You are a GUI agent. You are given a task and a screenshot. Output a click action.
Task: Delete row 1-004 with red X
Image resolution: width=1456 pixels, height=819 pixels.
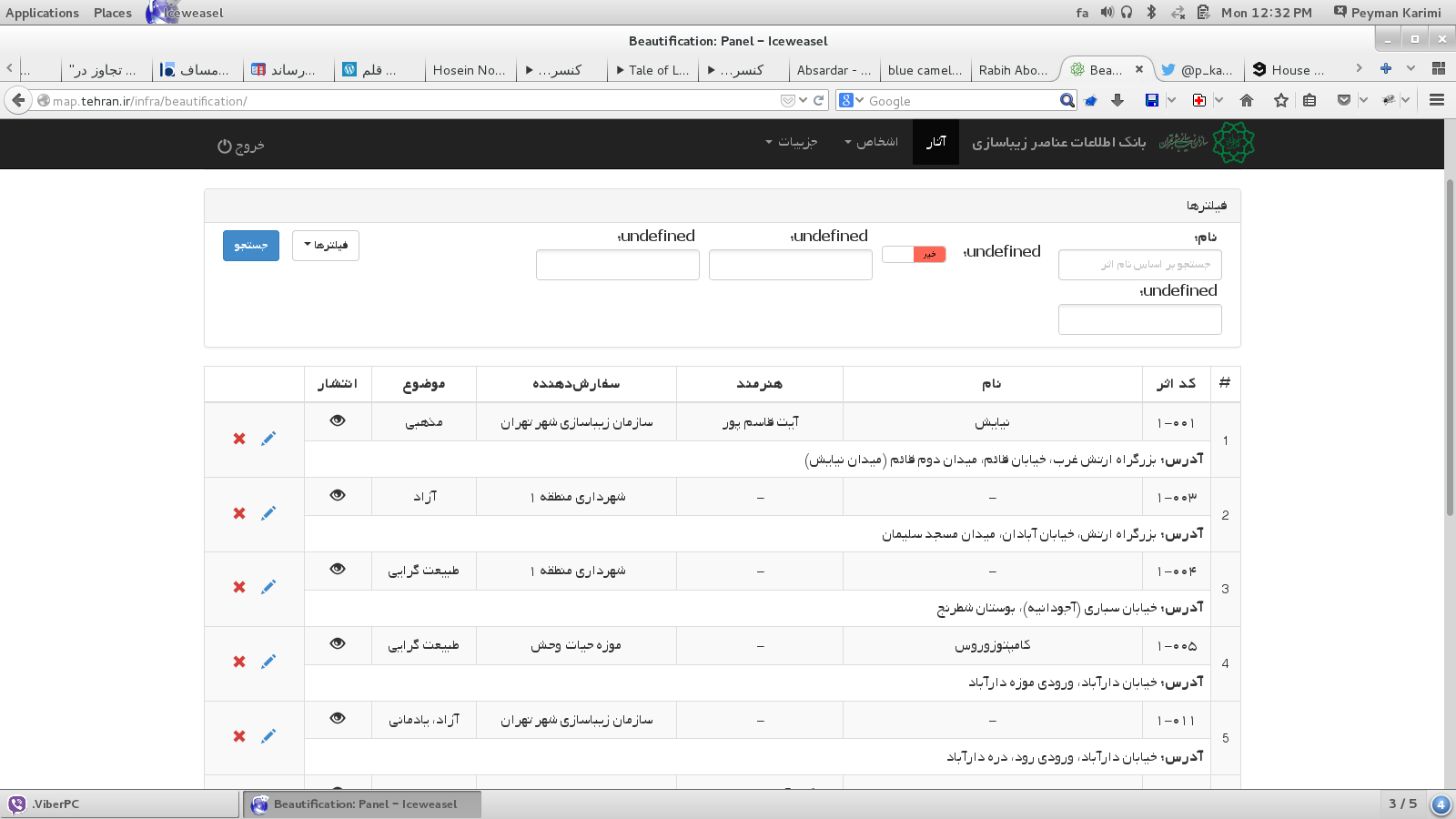click(239, 587)
